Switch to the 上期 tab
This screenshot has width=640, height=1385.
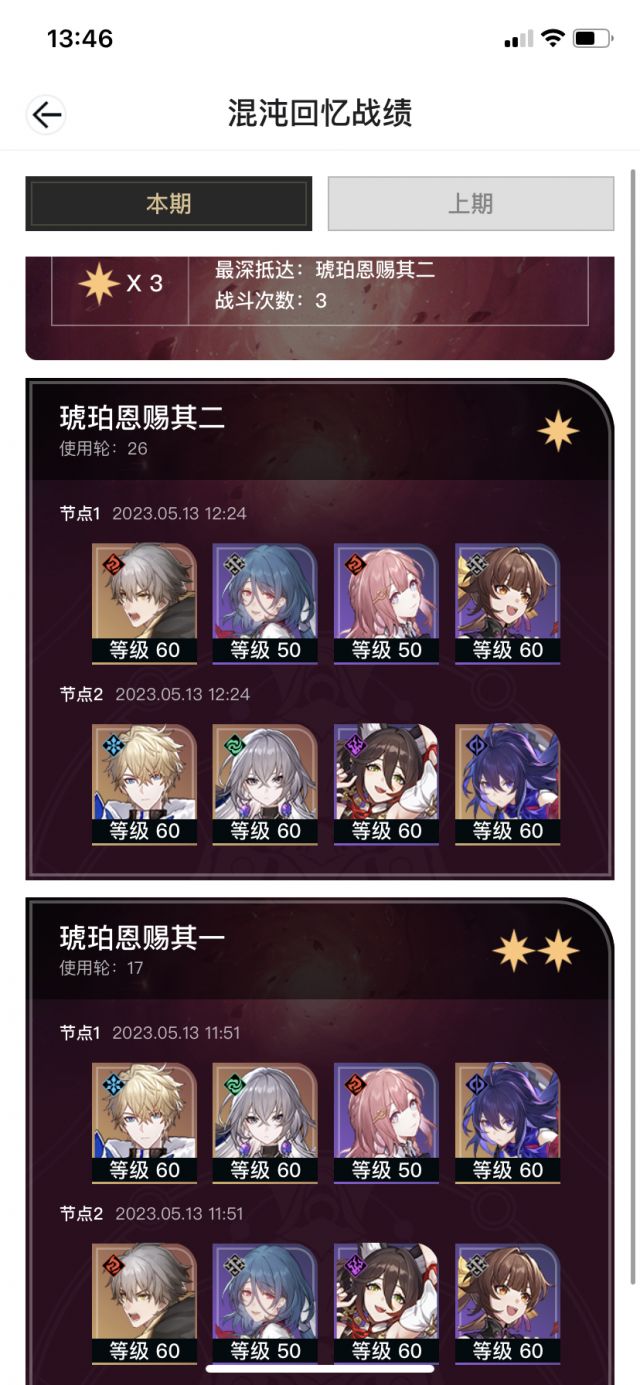coord(471,204)
